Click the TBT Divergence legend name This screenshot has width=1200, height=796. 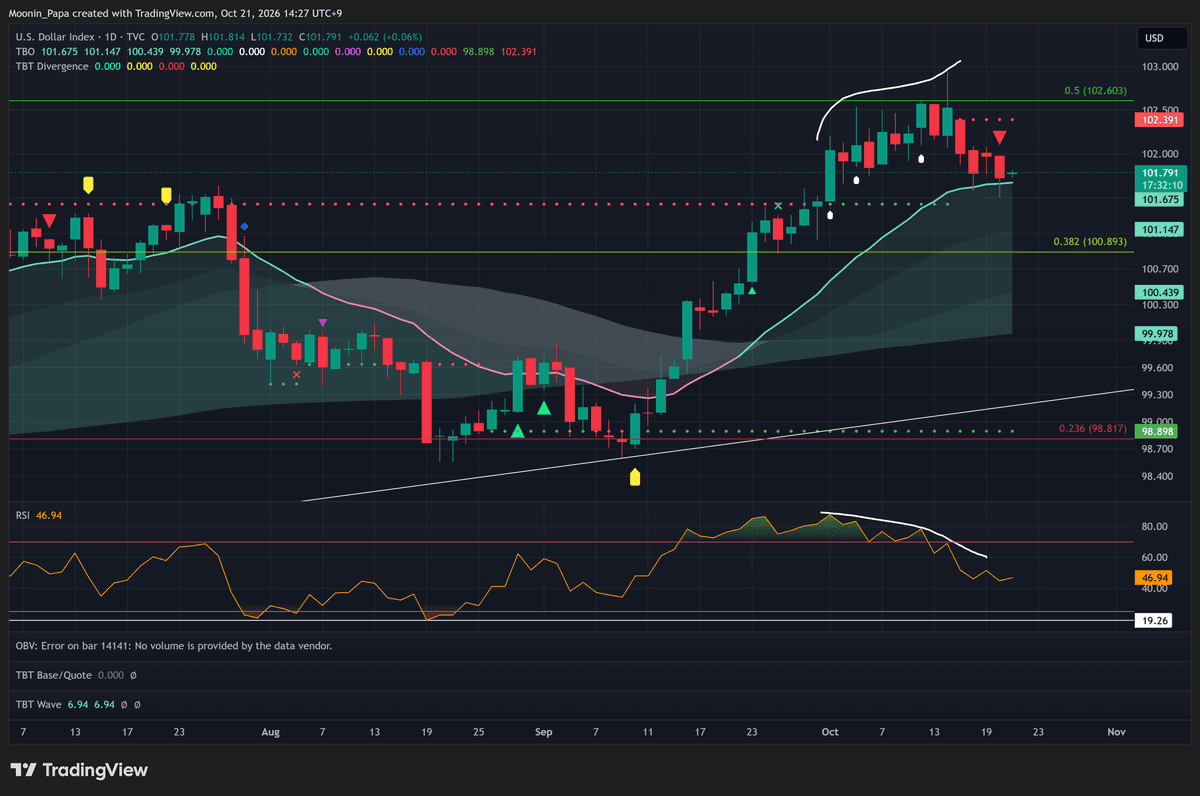(x=50, y=66)
